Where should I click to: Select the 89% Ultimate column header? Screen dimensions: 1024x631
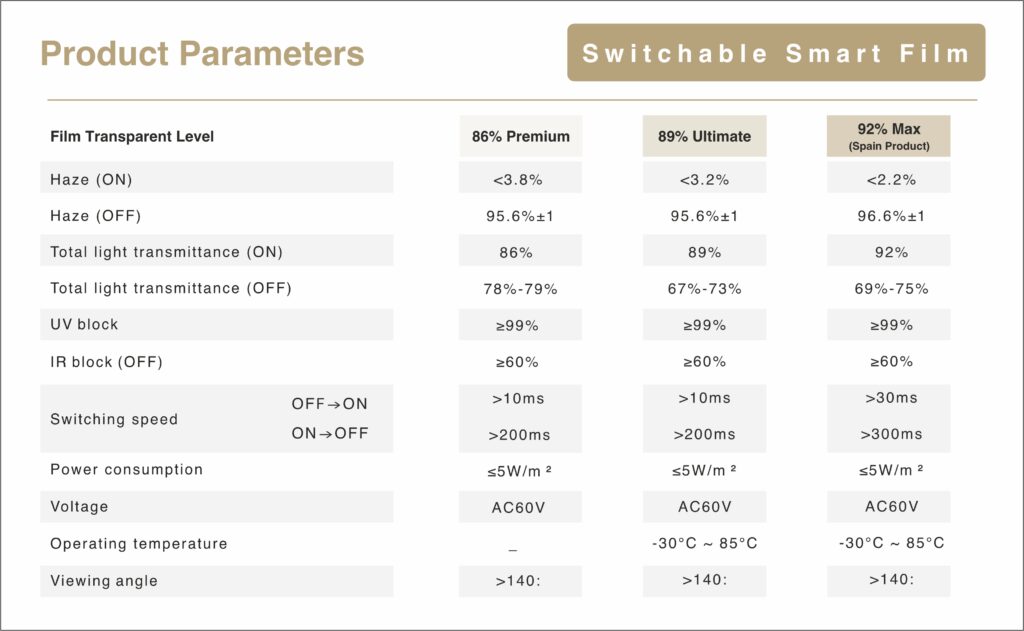click(x=704, y=136)
